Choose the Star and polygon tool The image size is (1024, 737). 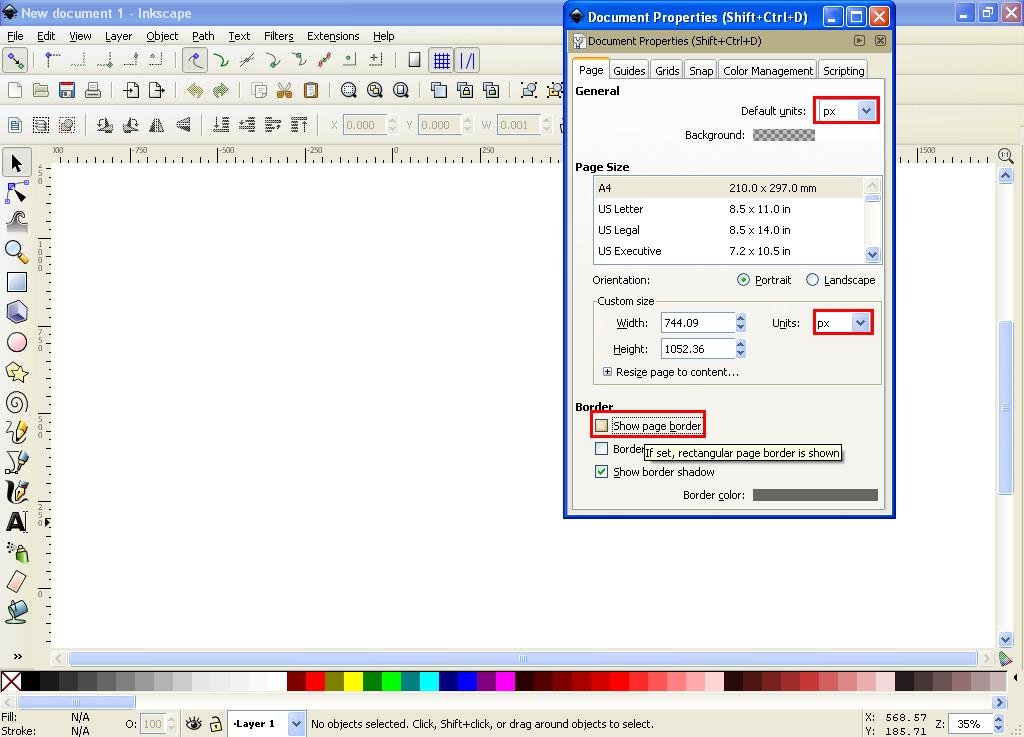click(x=16, y=373)
